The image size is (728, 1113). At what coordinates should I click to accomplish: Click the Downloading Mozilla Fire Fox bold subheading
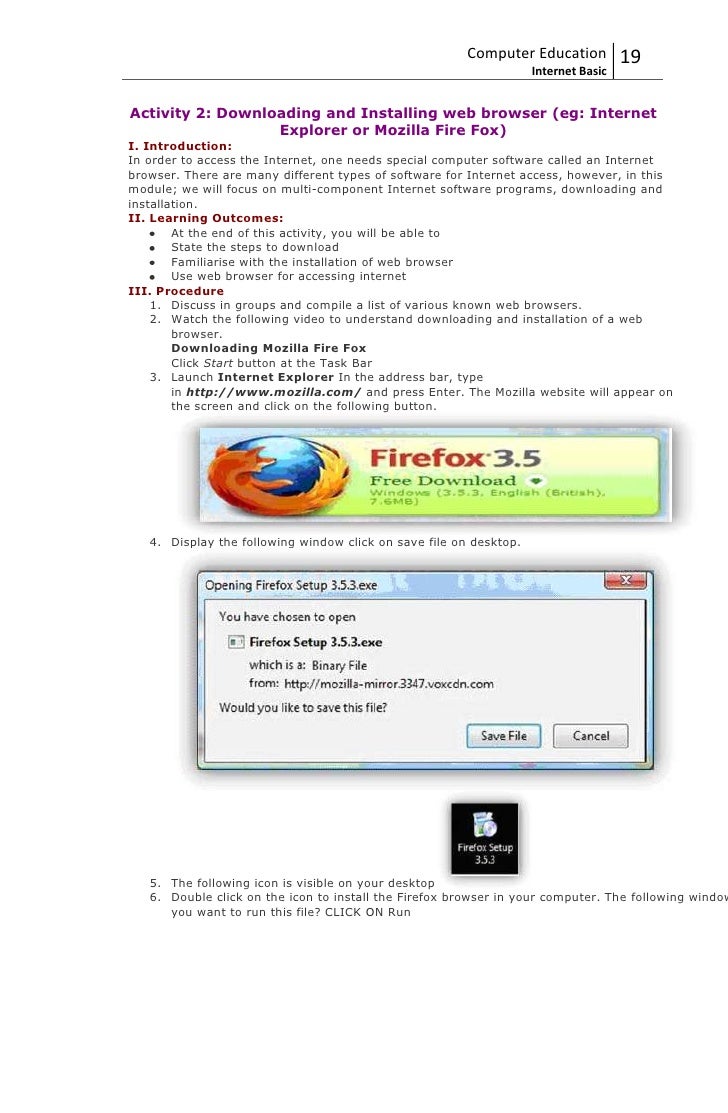point(269,348)
